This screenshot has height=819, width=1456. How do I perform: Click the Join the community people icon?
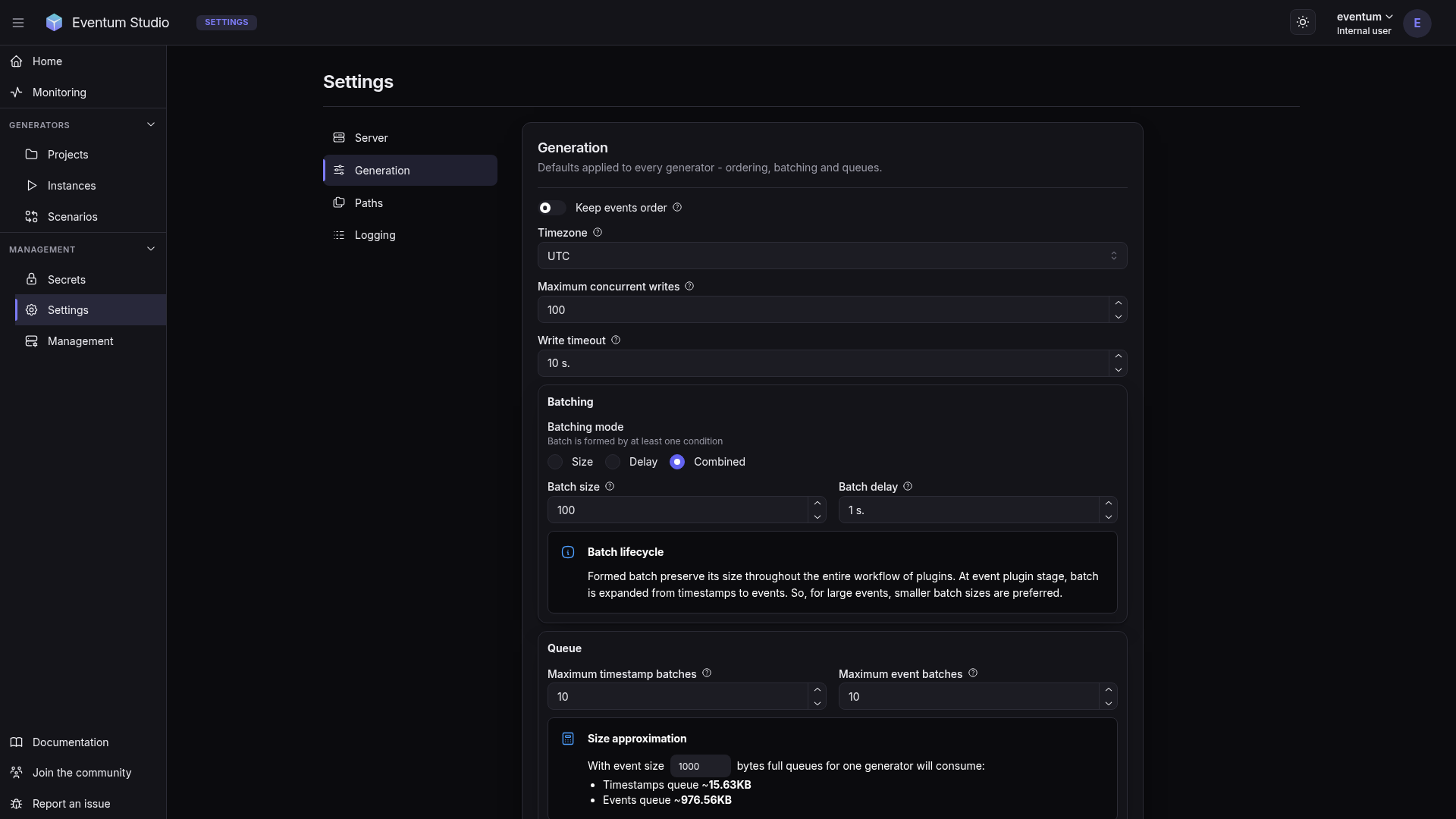[x=17, y=773]
